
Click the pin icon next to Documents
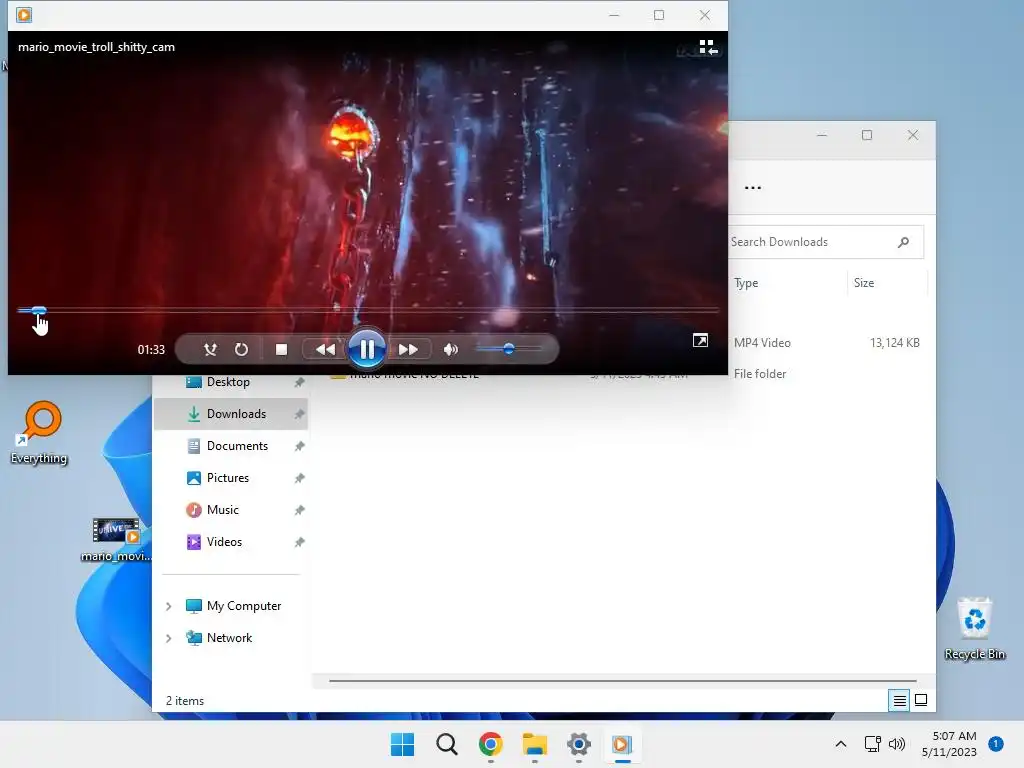[299, 446]
